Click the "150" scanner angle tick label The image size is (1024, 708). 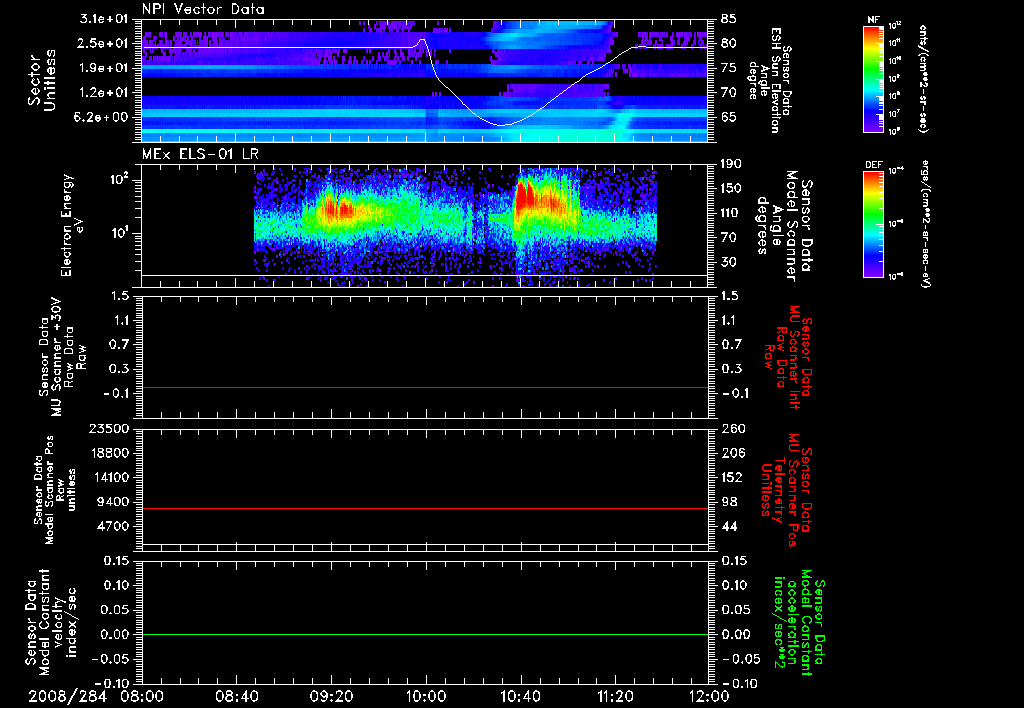(x=731, y=189)
